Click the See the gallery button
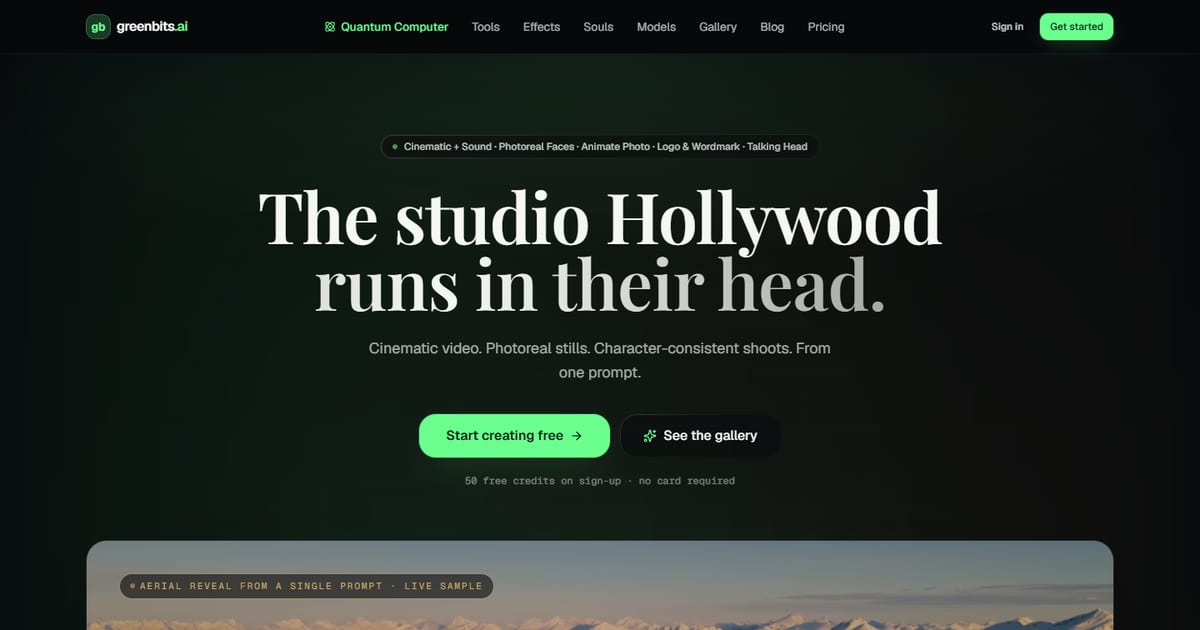Viewport: 1200px width, 630px height. (700, 436)
